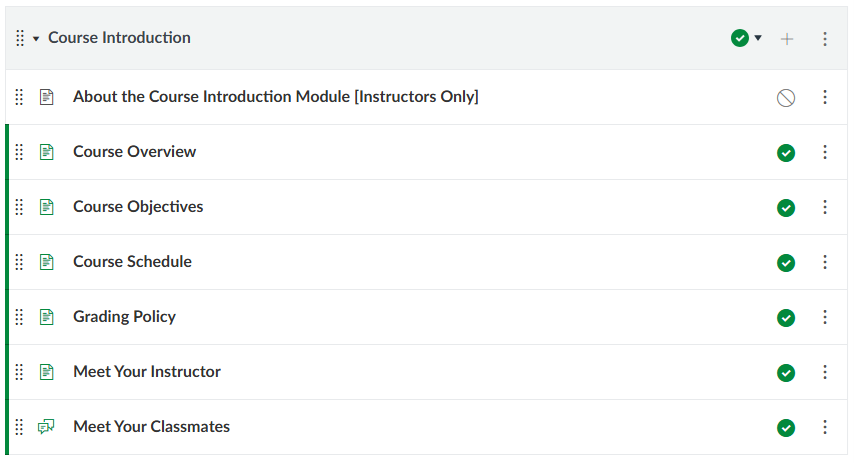Open the Meet Your Instructor page link

click(147, 372)
